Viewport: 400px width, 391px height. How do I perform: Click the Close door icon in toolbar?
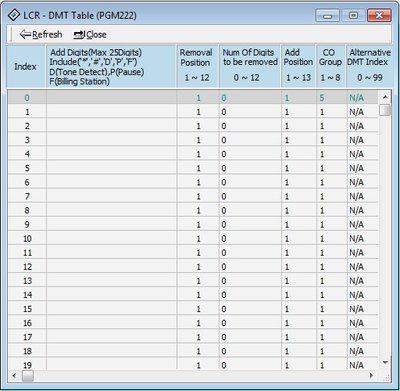[79, 34]
